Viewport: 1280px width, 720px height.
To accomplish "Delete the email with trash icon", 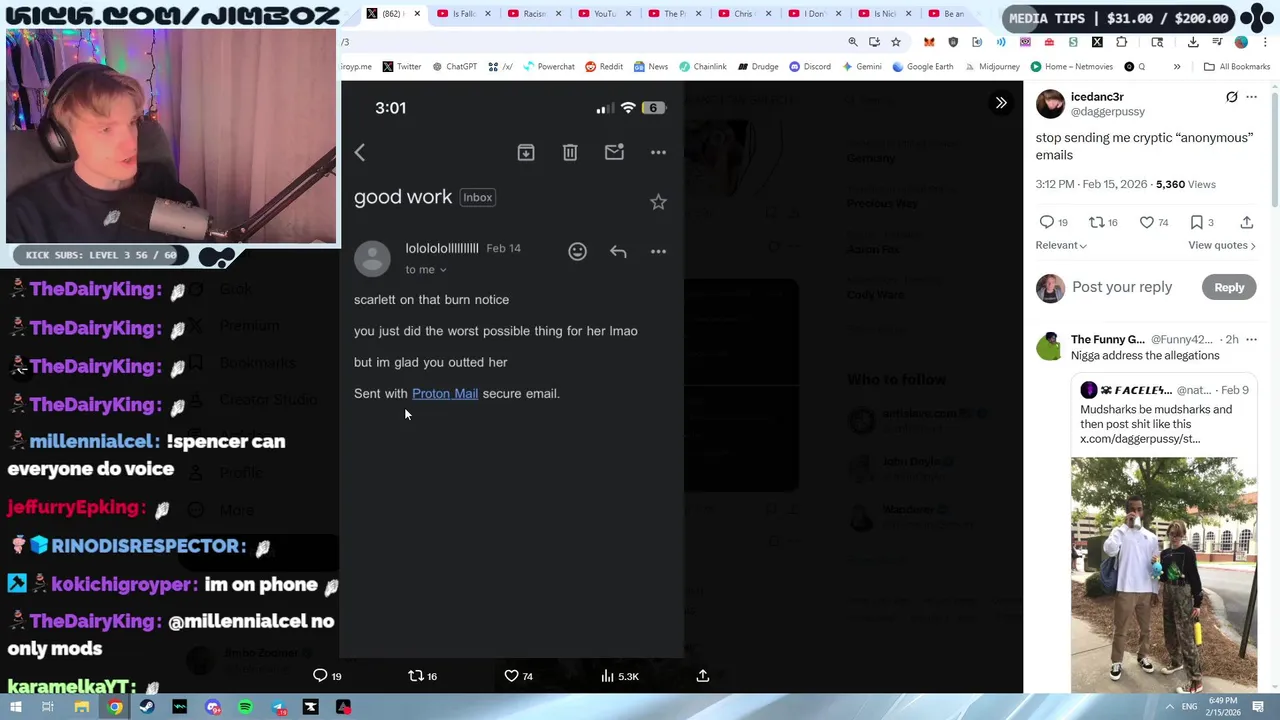I will click(570, 152).
